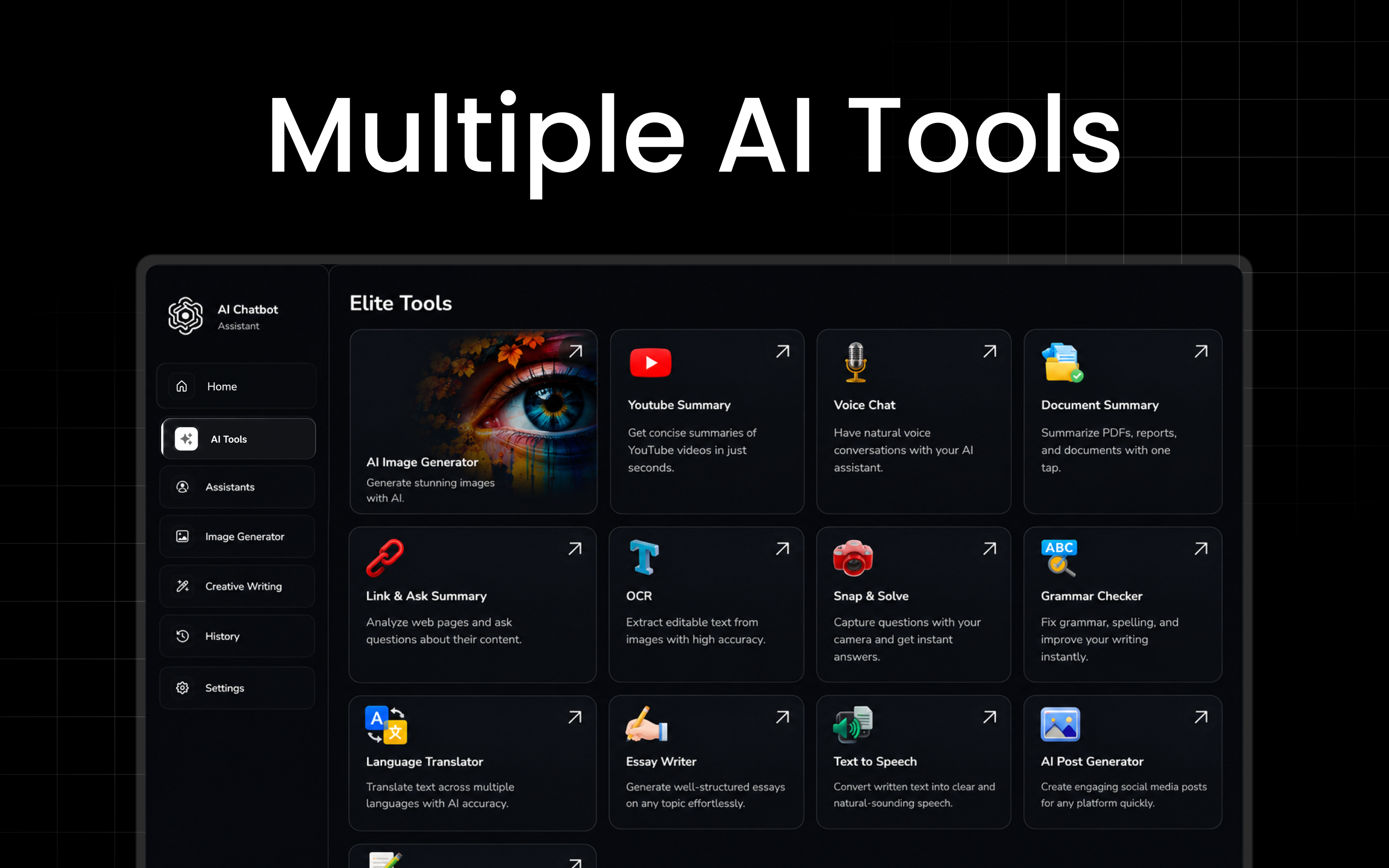Open Settings in the sidebar
The height and width of the screenshot is (868, 1389).
237,688
